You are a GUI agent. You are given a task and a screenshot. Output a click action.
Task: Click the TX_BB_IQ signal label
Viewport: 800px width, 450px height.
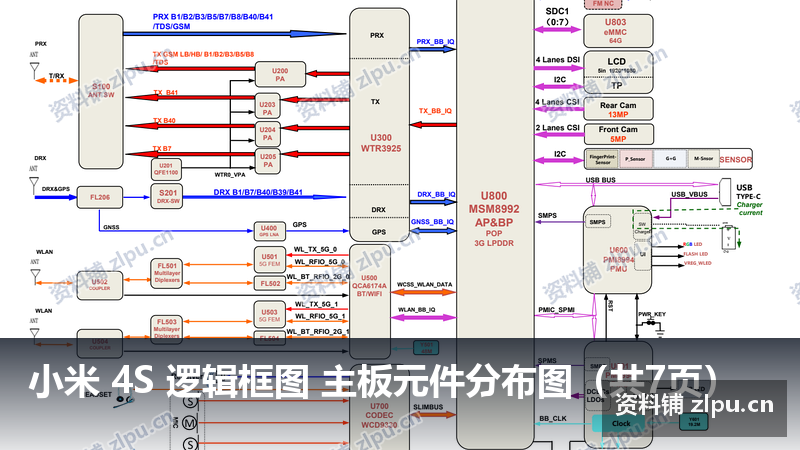click(x=435, y=111)
